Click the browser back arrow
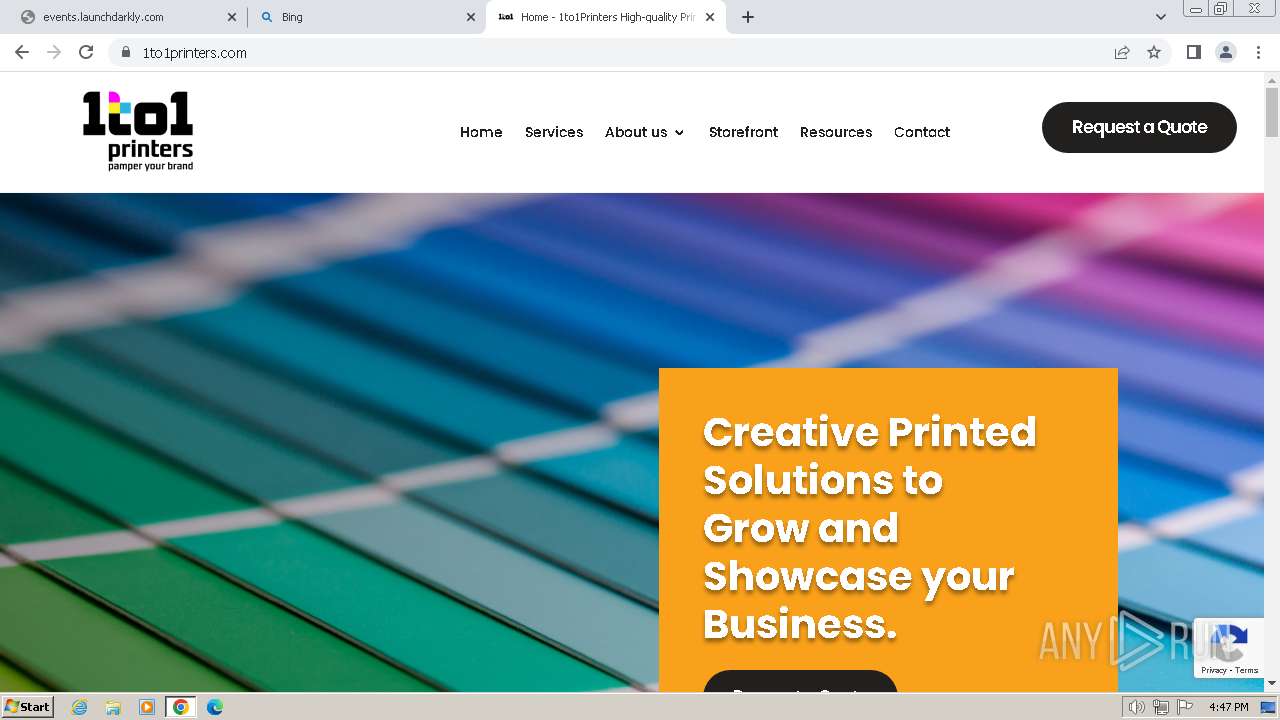Viewport: 1280px width, 720px height. 22,52
